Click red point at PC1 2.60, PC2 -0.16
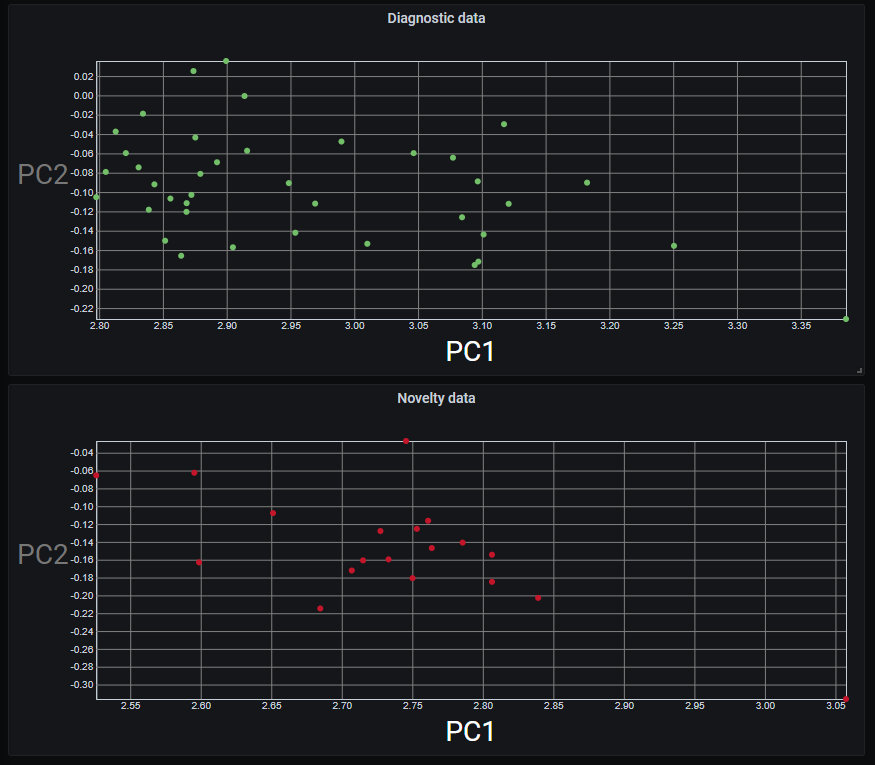 tap(198, 562)
